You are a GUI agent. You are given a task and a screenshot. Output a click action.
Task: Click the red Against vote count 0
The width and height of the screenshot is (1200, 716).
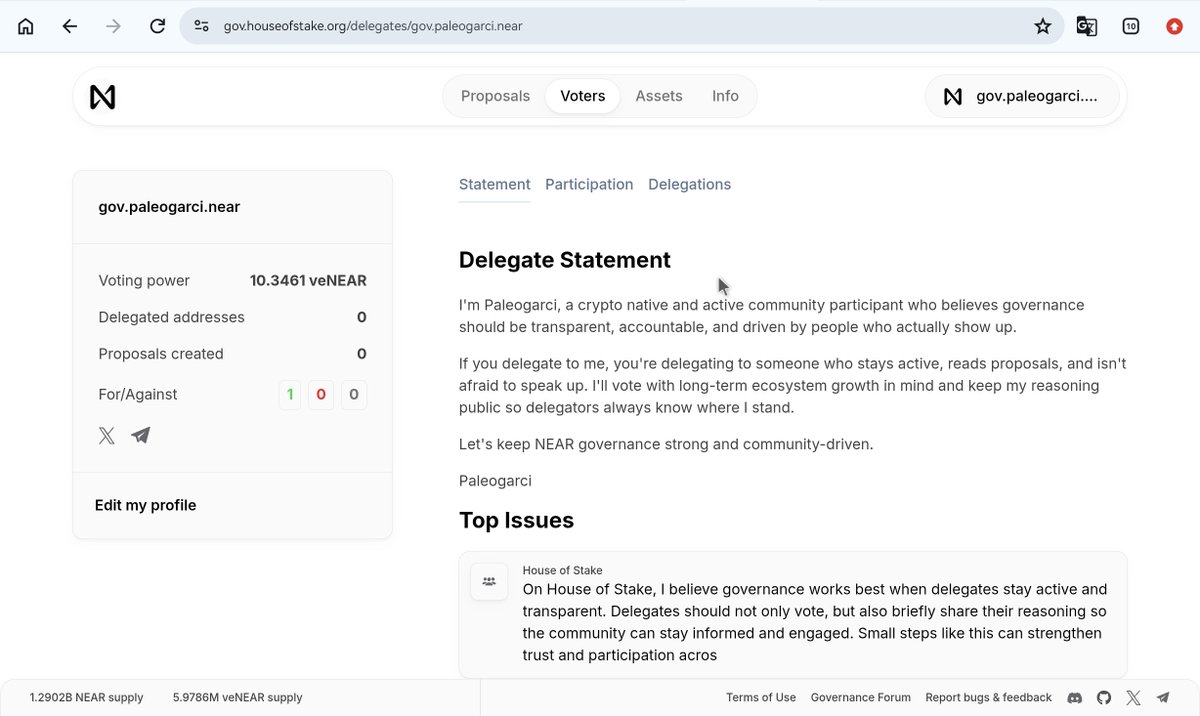point(321,395)
